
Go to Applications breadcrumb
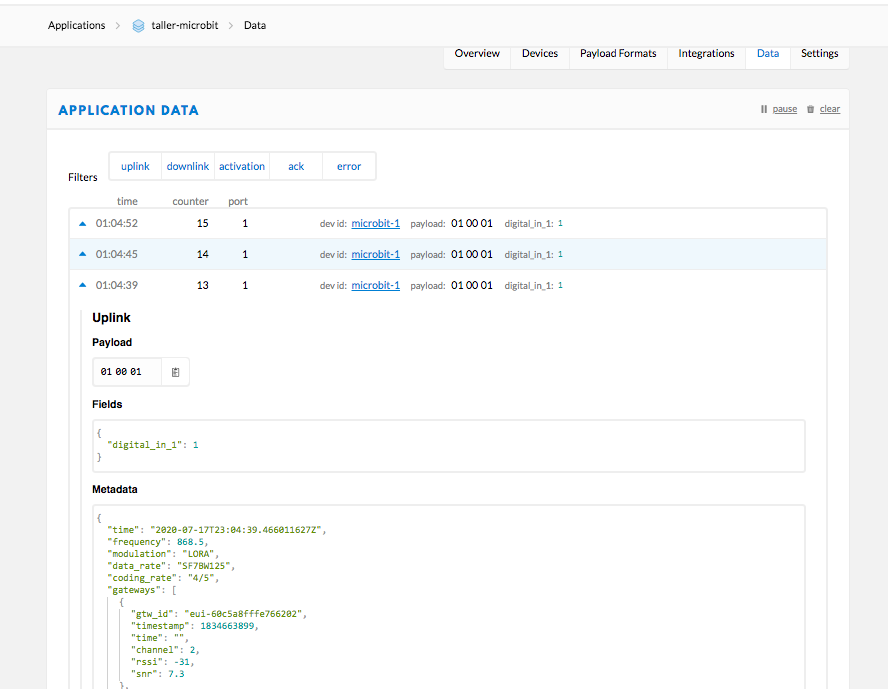(x=76, y=25)
